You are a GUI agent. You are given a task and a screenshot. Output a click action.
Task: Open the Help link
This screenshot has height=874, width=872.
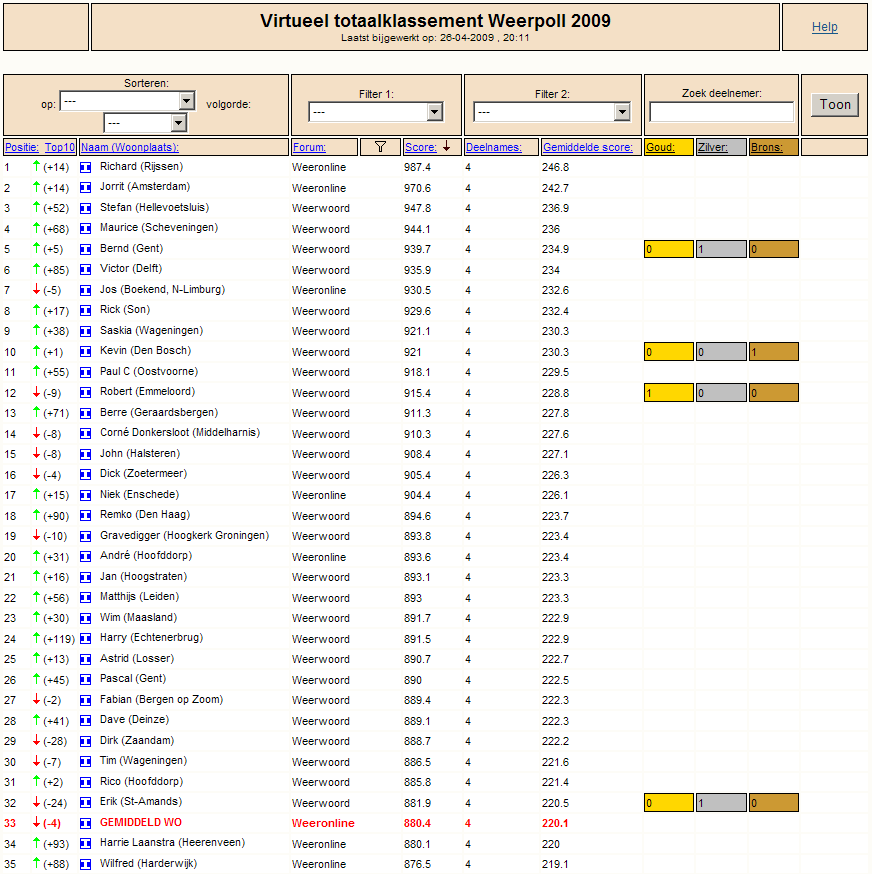pyautogui.click(x=825, y=27)
